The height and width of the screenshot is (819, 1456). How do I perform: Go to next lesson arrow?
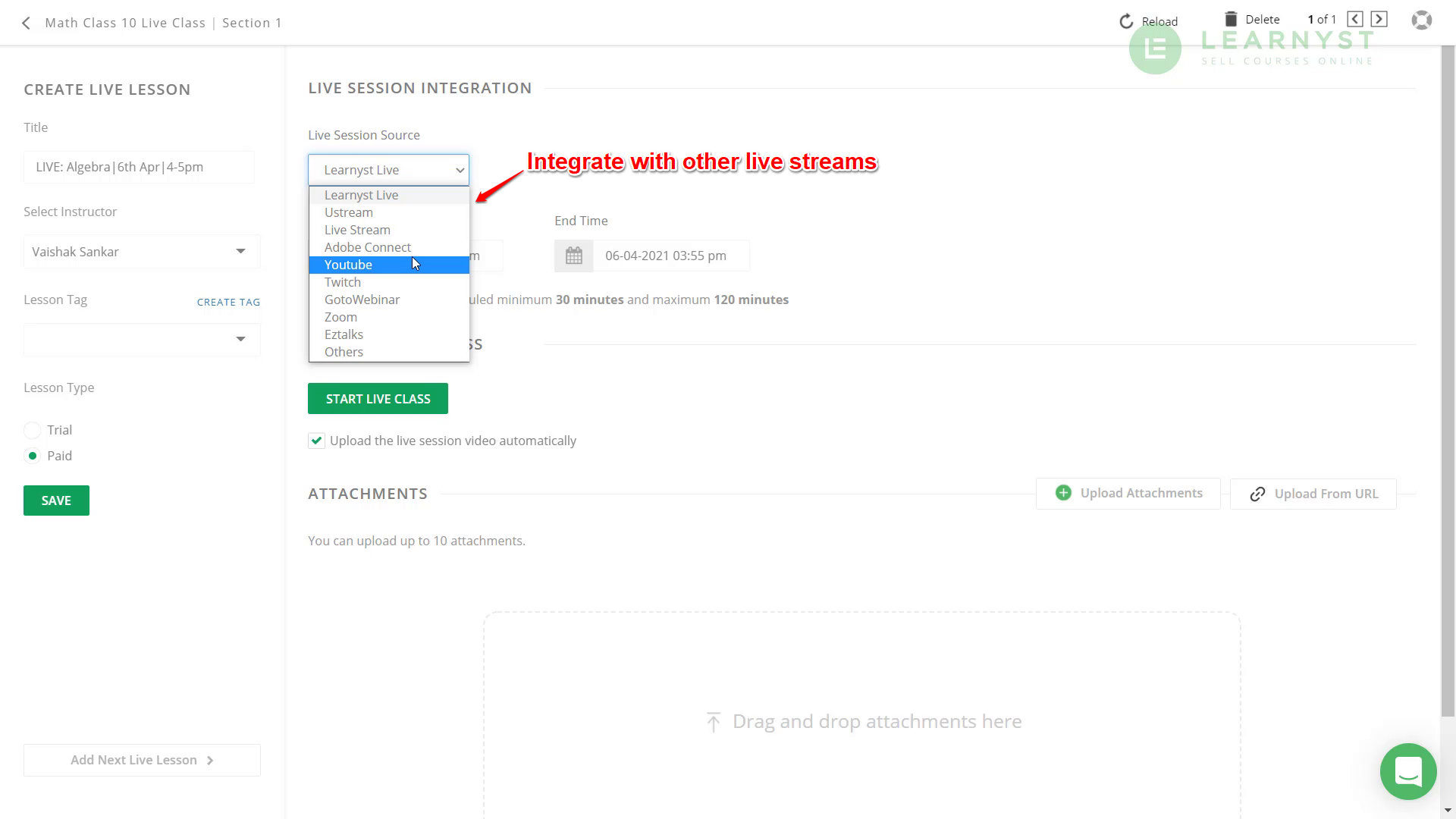click(x=1379, y=20)
